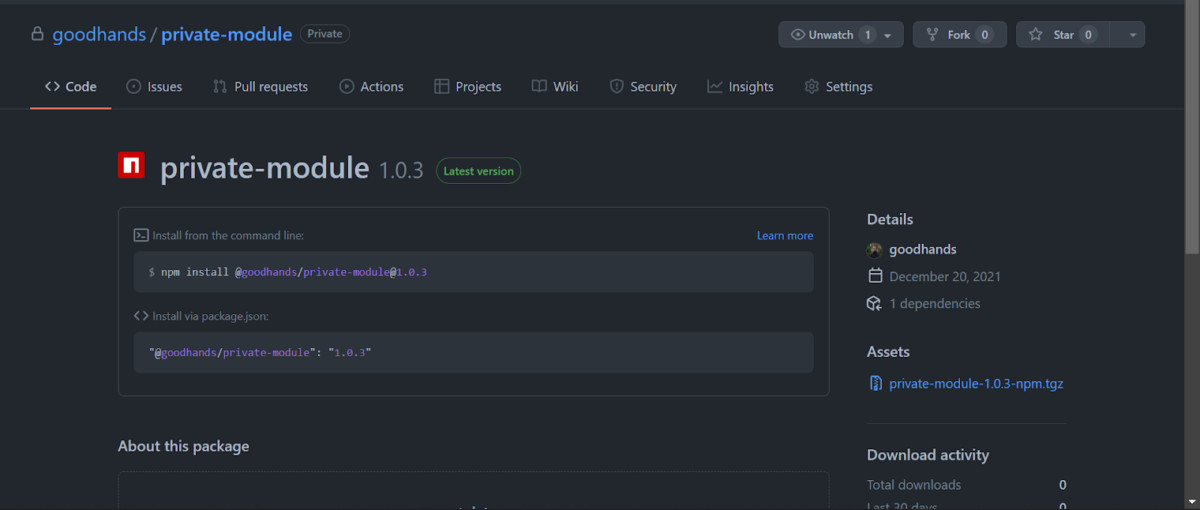The width and height of the screenshot is (1200, 510).
Task: Click the December 20, 2021 date
Action: (945, 277)
